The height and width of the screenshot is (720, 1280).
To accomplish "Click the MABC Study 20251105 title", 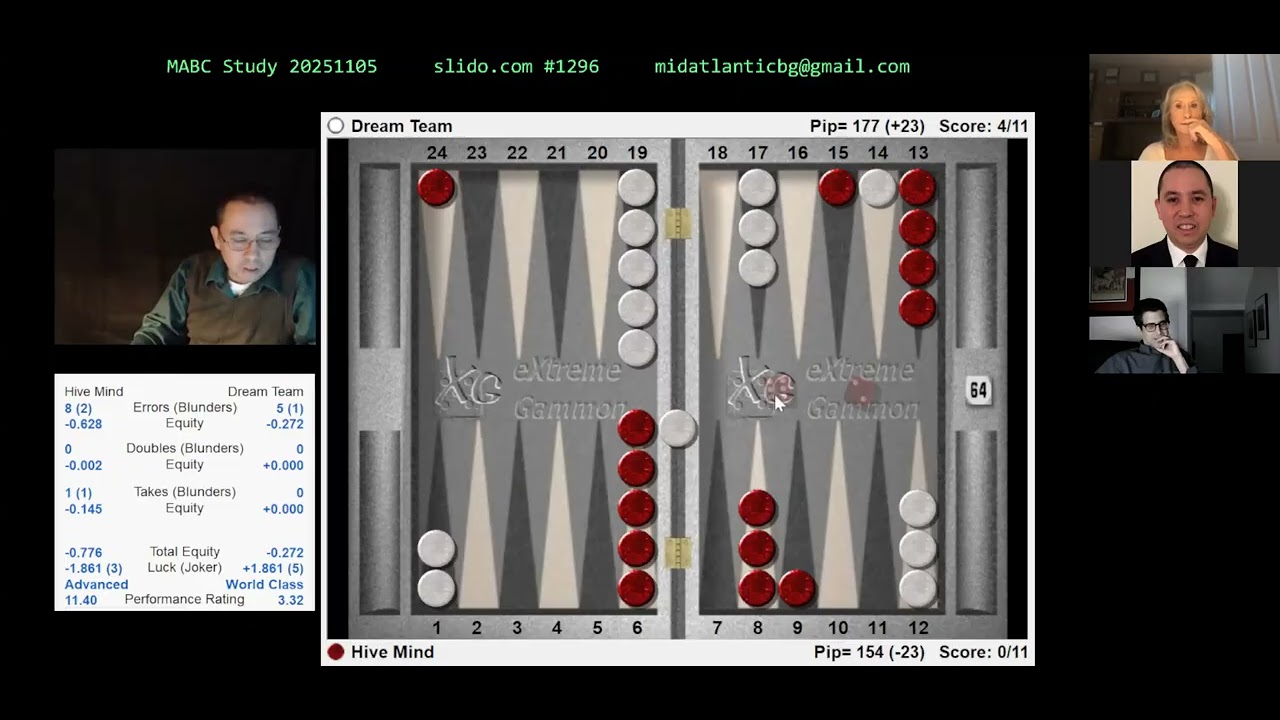I will click(x=272, y=67).
